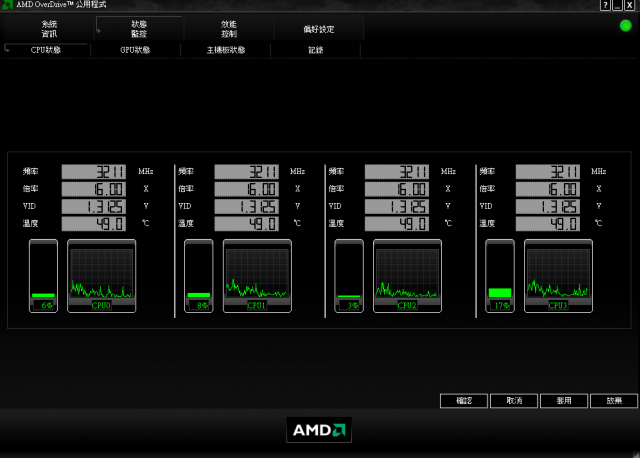This screenshot has width=640, height=458.
Task: Open the 偏好設定 tab
Action: (x=319, y=29)
